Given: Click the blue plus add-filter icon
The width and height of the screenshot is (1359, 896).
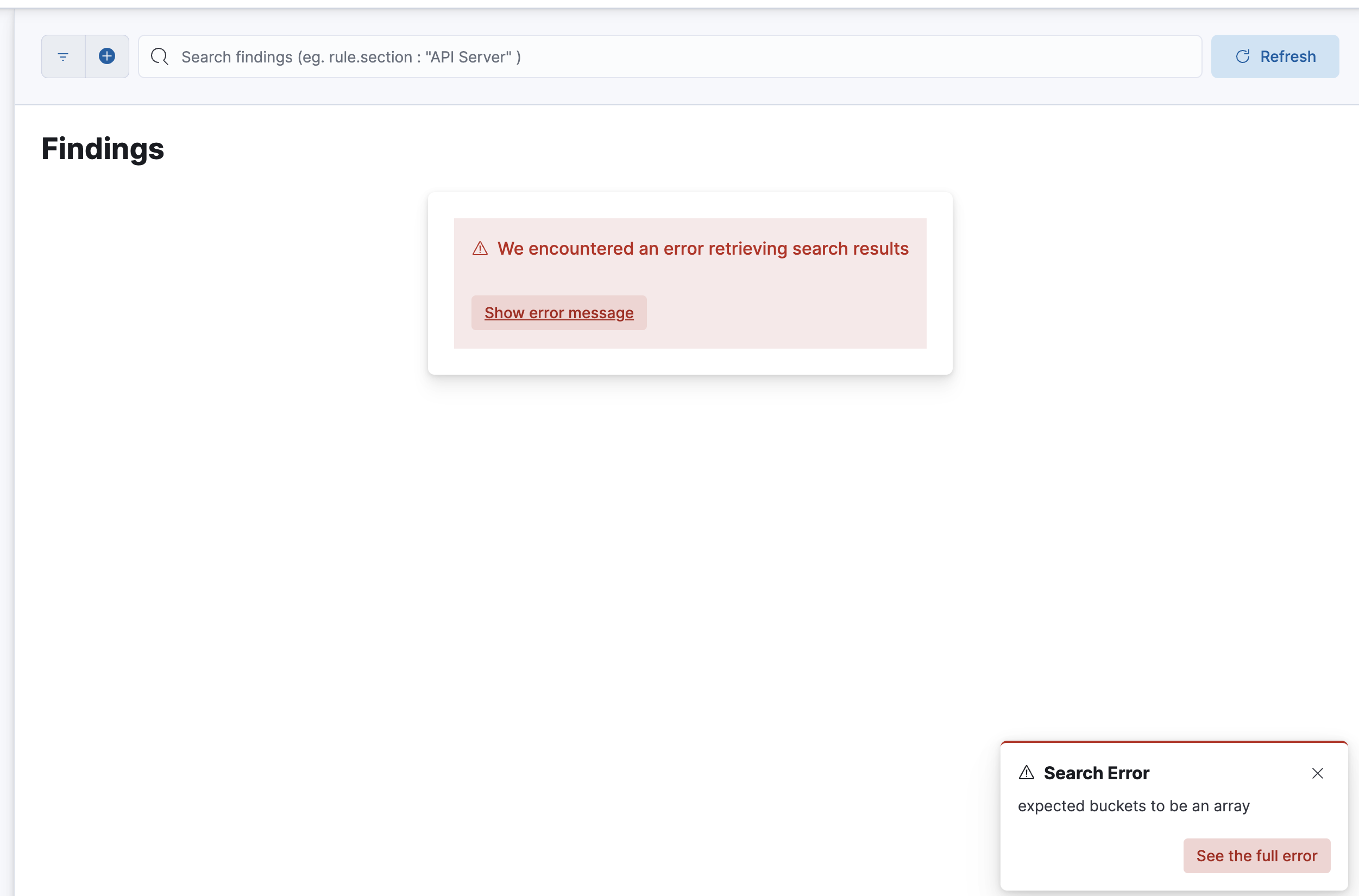Looking at the screenshot, I should coord(106,56).
